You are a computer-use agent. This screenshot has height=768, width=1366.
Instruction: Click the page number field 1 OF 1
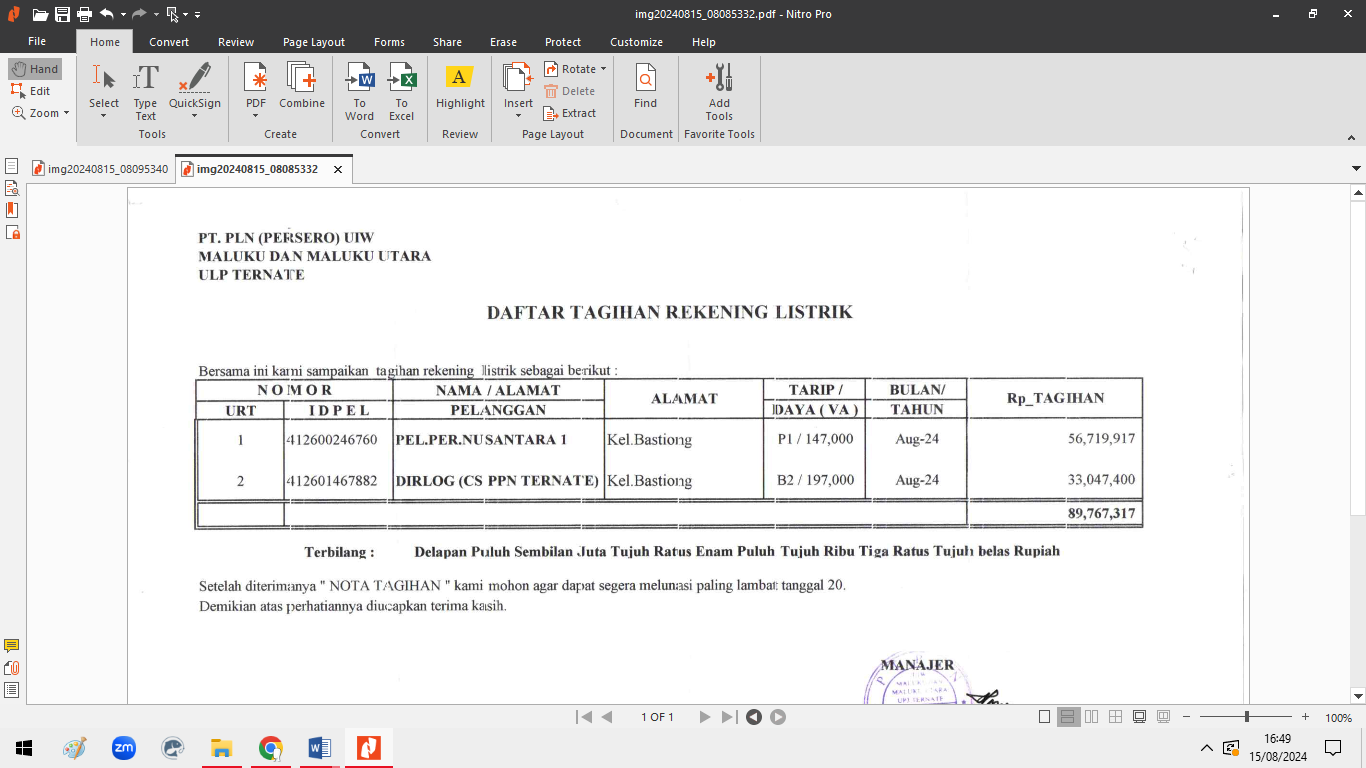click(657, 717)
